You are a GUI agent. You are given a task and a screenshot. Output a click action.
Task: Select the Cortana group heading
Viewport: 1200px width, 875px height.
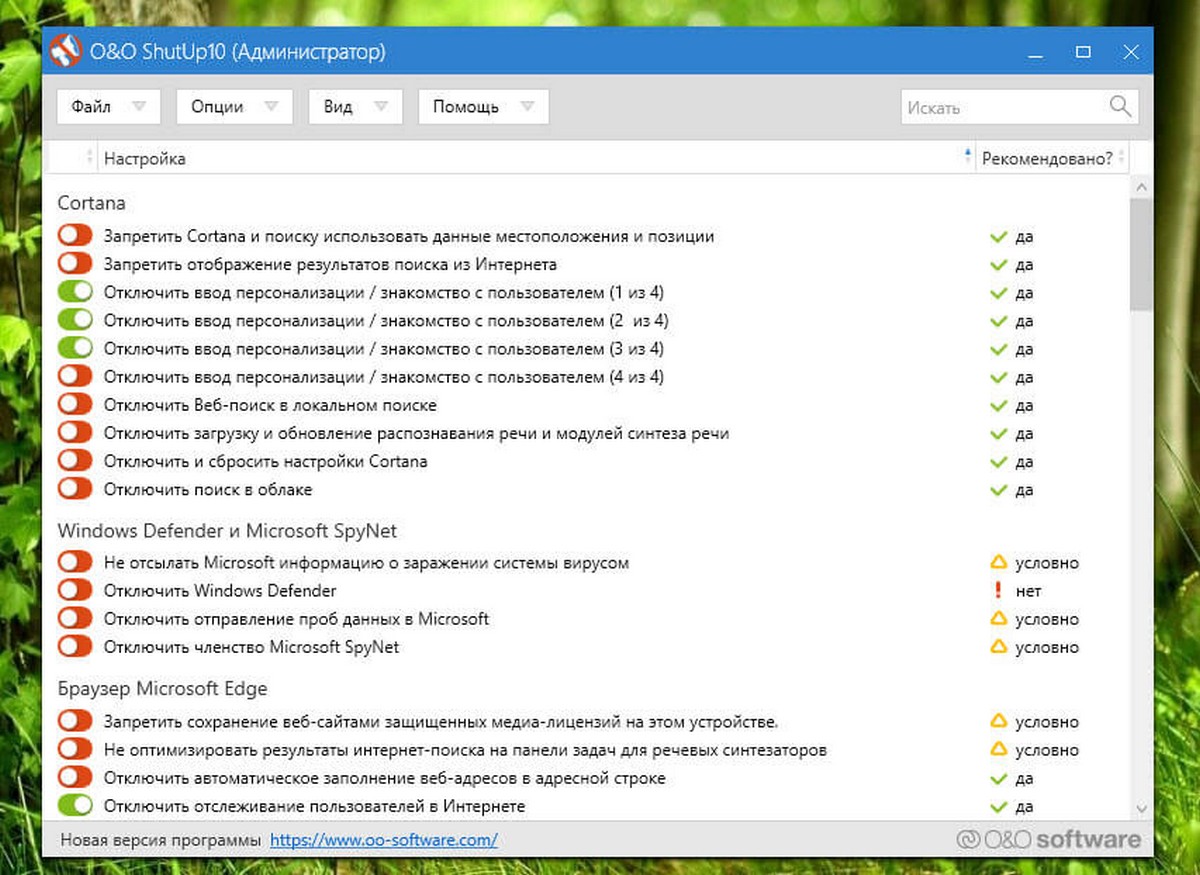[92, 203]
